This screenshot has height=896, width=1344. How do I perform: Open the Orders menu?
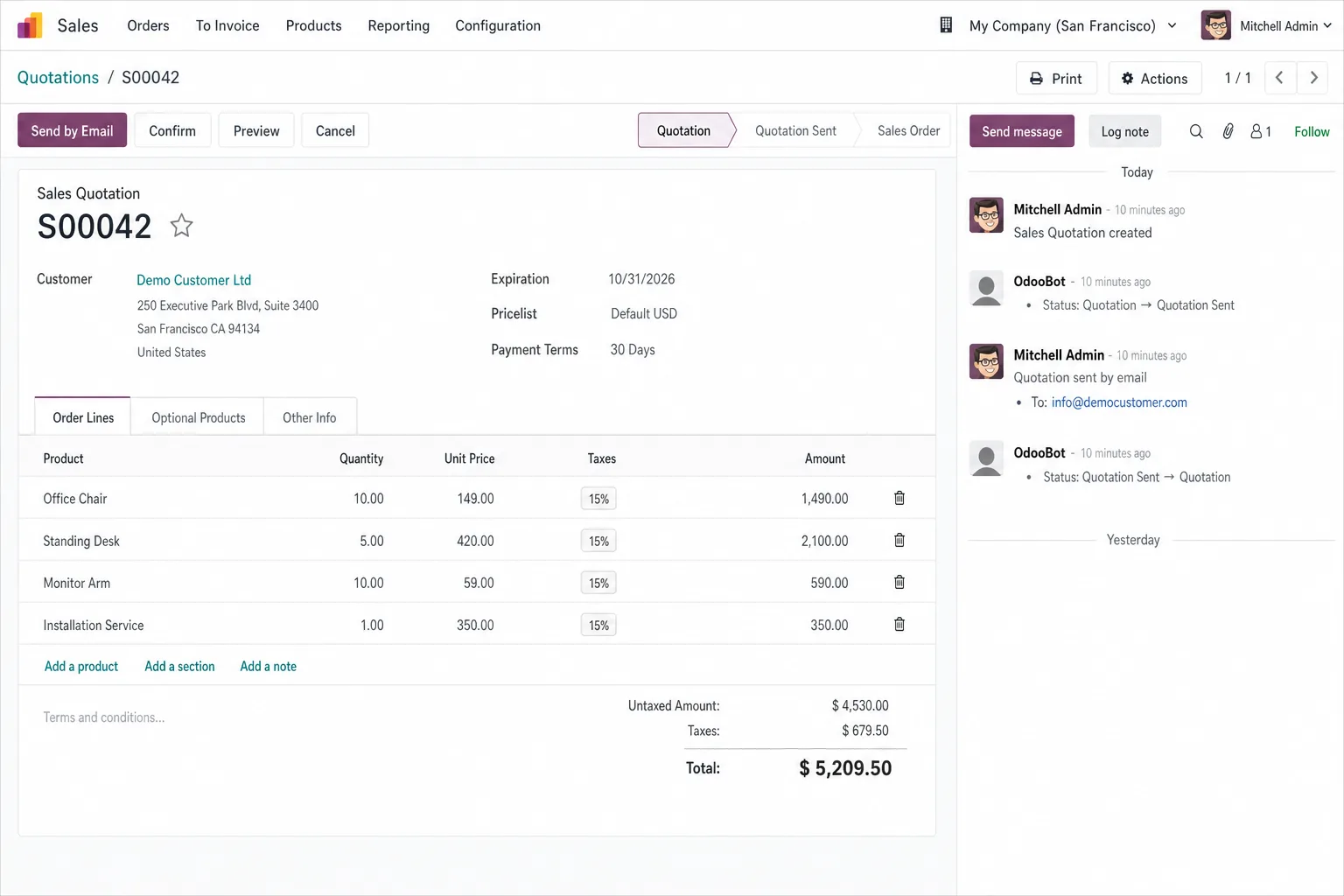pyautogui.click(x=148, y=25)
